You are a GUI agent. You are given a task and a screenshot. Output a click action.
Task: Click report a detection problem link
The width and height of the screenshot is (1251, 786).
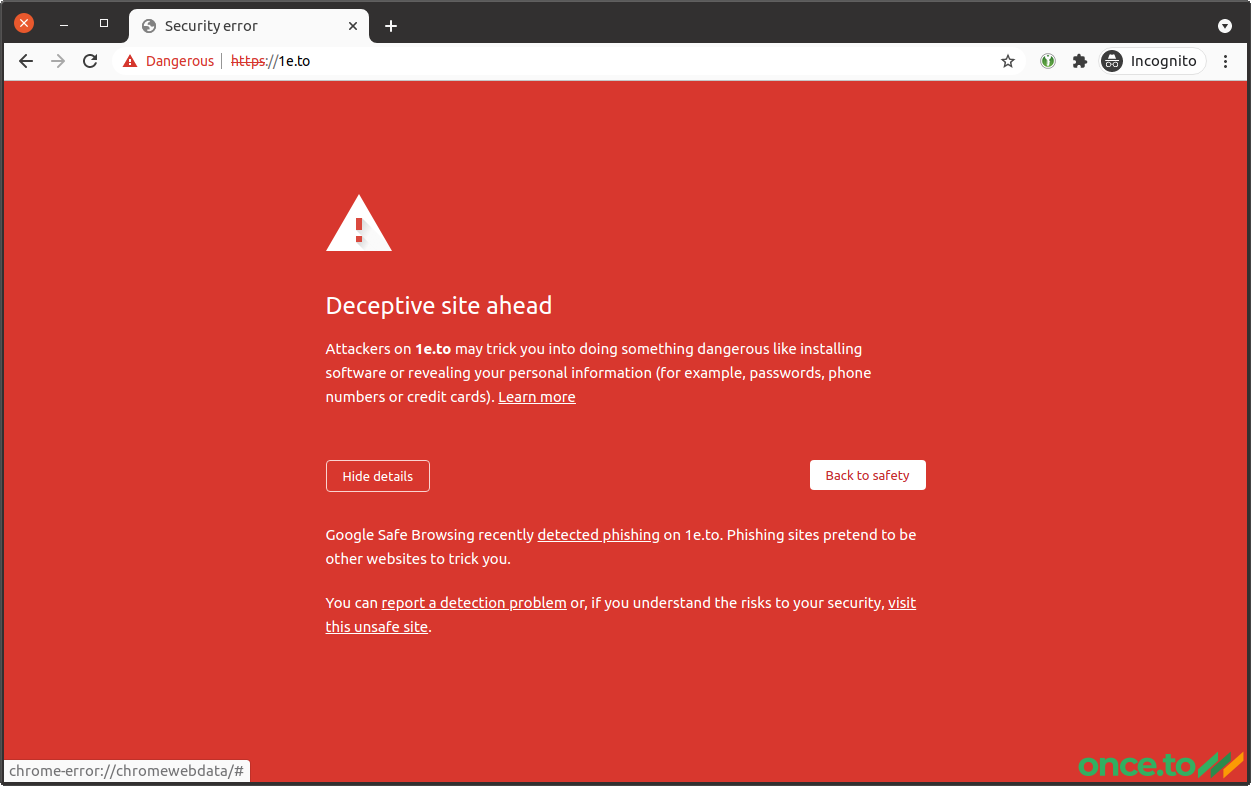coord(474,603)
